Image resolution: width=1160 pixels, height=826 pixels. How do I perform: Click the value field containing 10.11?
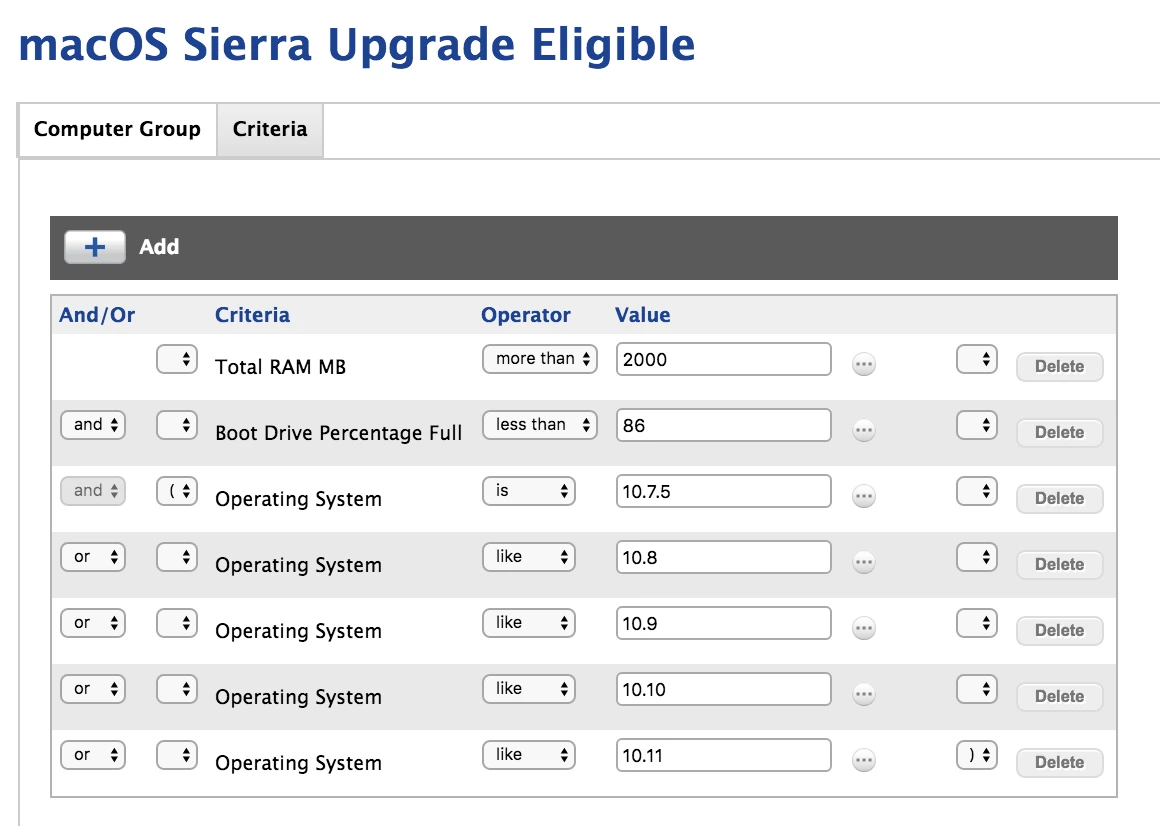click(x=724, y=755)
